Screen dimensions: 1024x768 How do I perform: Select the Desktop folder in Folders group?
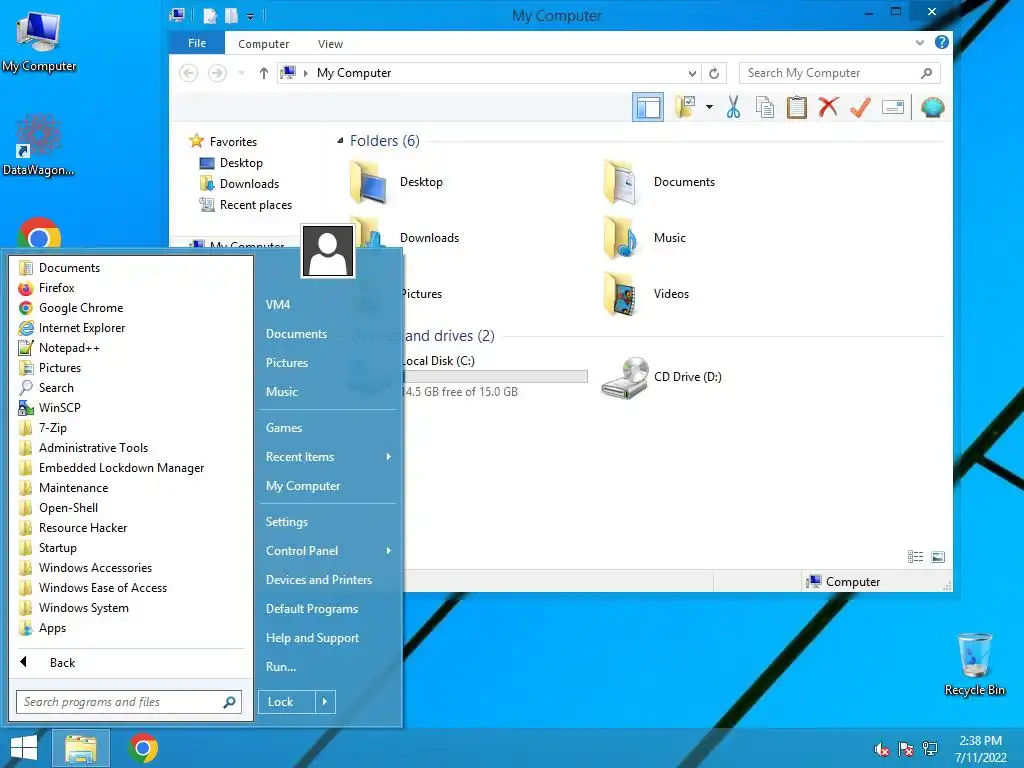(x=397, y=182)
